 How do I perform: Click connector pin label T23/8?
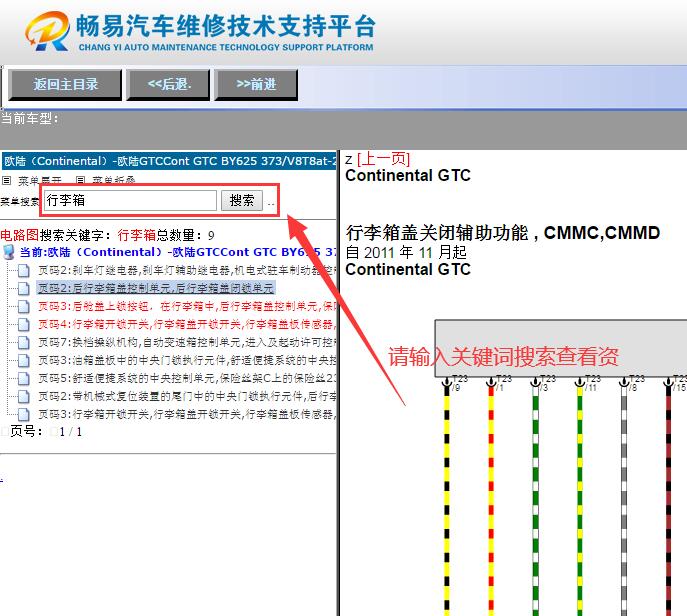pos(637,382)
